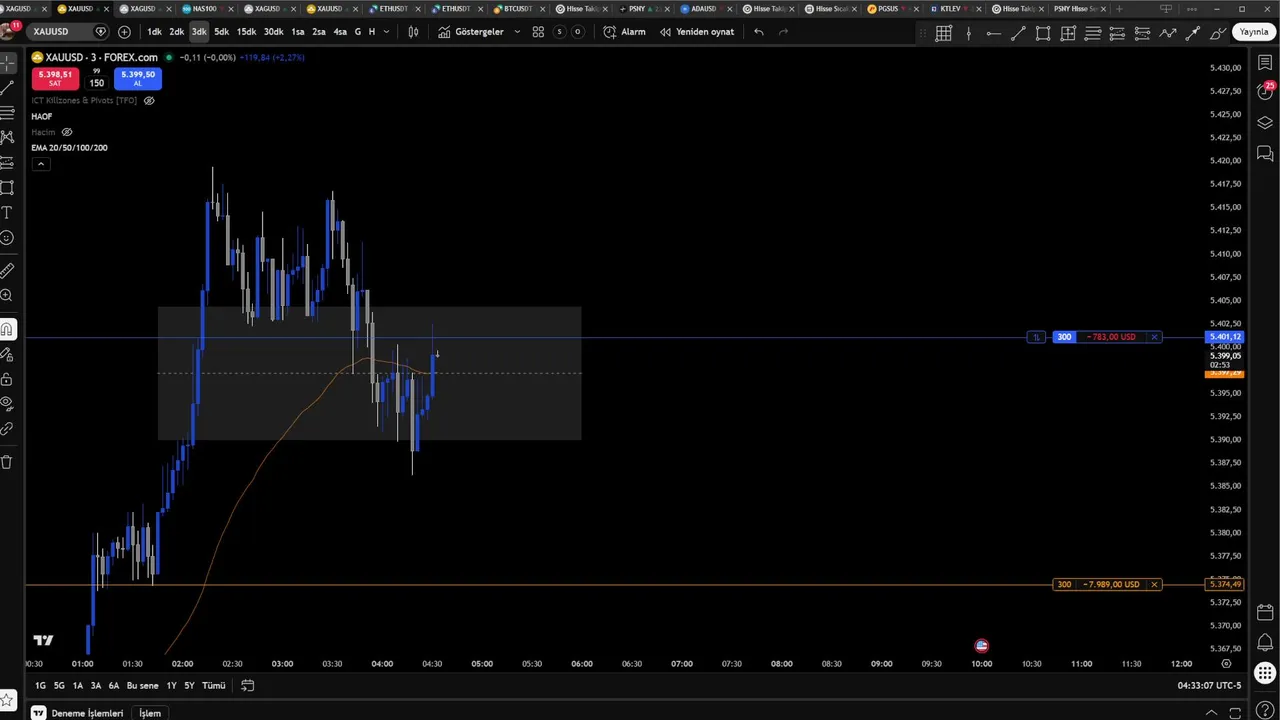Toggle the magnet mode tool
The width and height of the screenshot is (1280, 720).
(7, 329)
